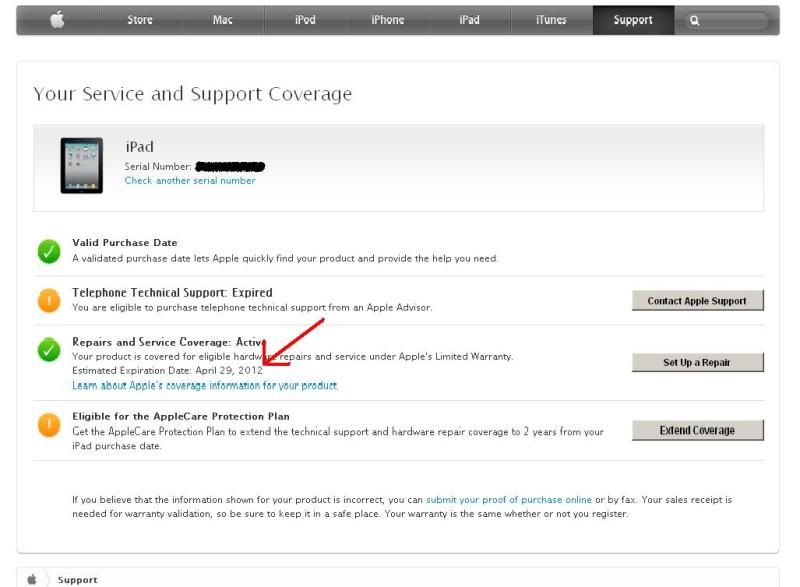Viewport: 800px width, 587px height.
Task: Open the iTunes tab
Action: click(552, 20)
